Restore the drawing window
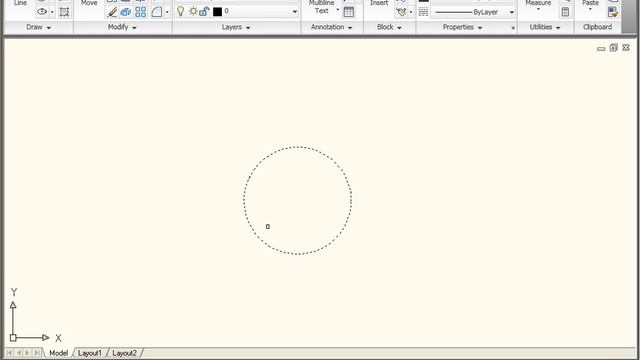 pos(613,48)
